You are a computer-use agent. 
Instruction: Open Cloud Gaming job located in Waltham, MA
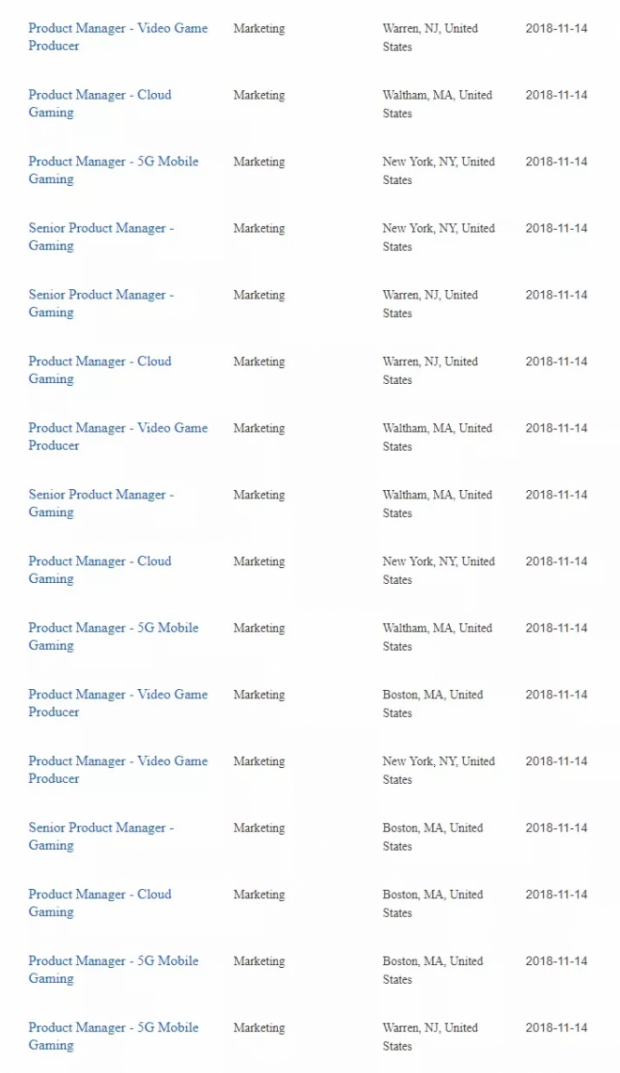pos(100,103)
